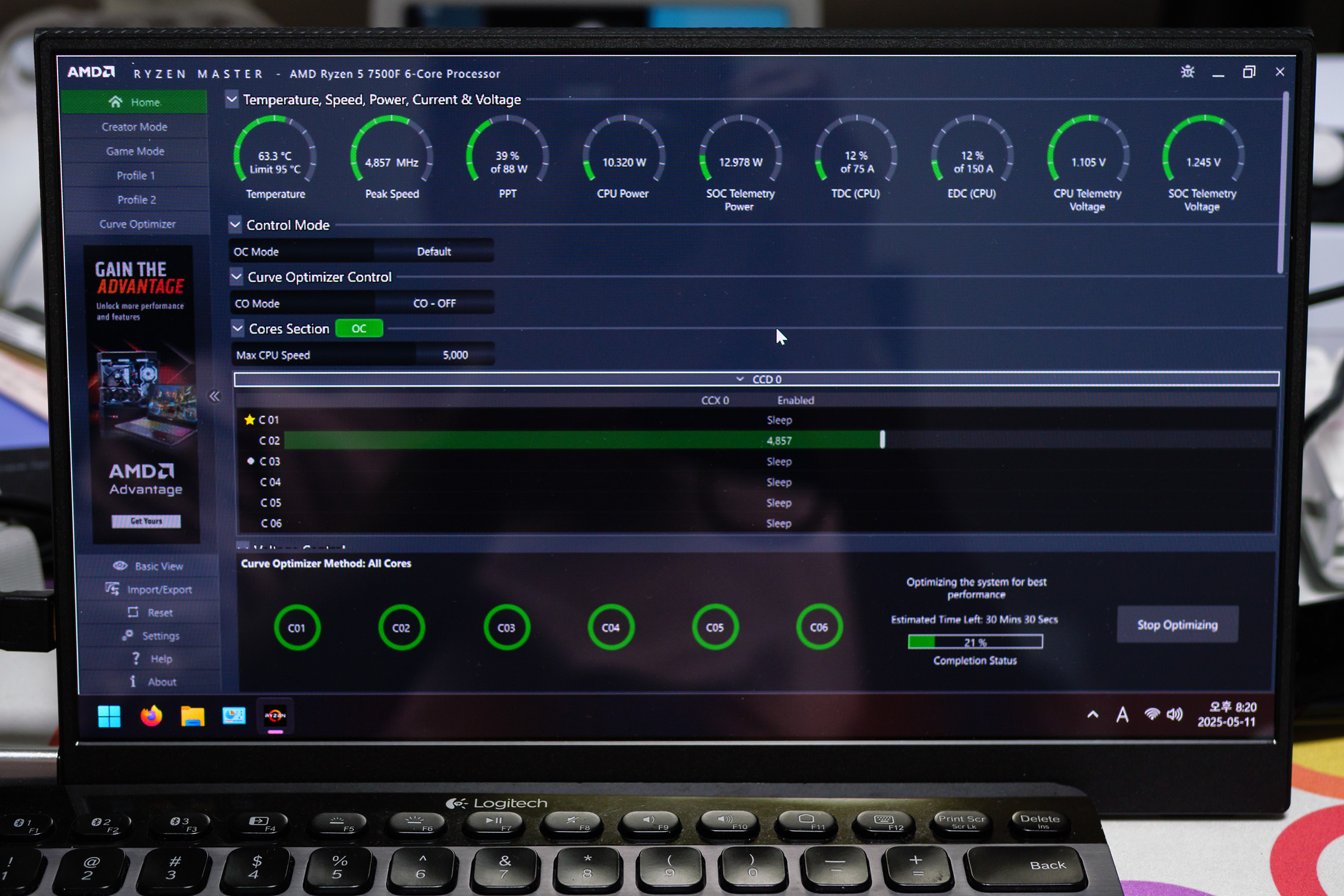
Task: Toggle the C02 core circle in optimizer
Action: pyautogui.click(x=401, y=627)
